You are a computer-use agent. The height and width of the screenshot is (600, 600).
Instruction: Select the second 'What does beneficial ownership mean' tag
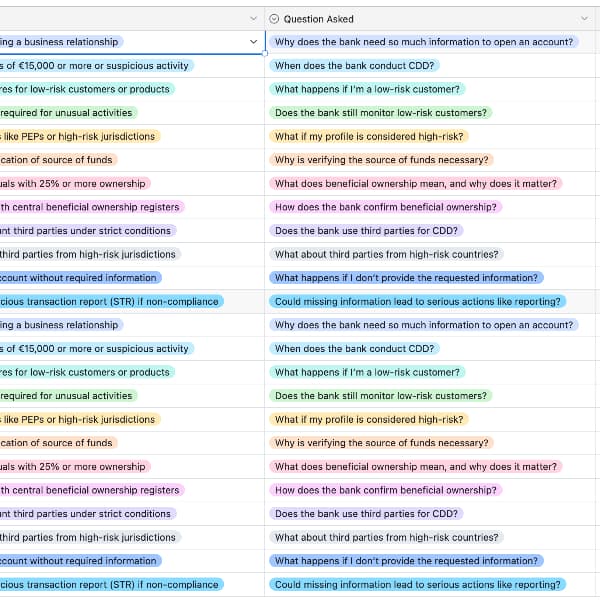tap(416, 467)
